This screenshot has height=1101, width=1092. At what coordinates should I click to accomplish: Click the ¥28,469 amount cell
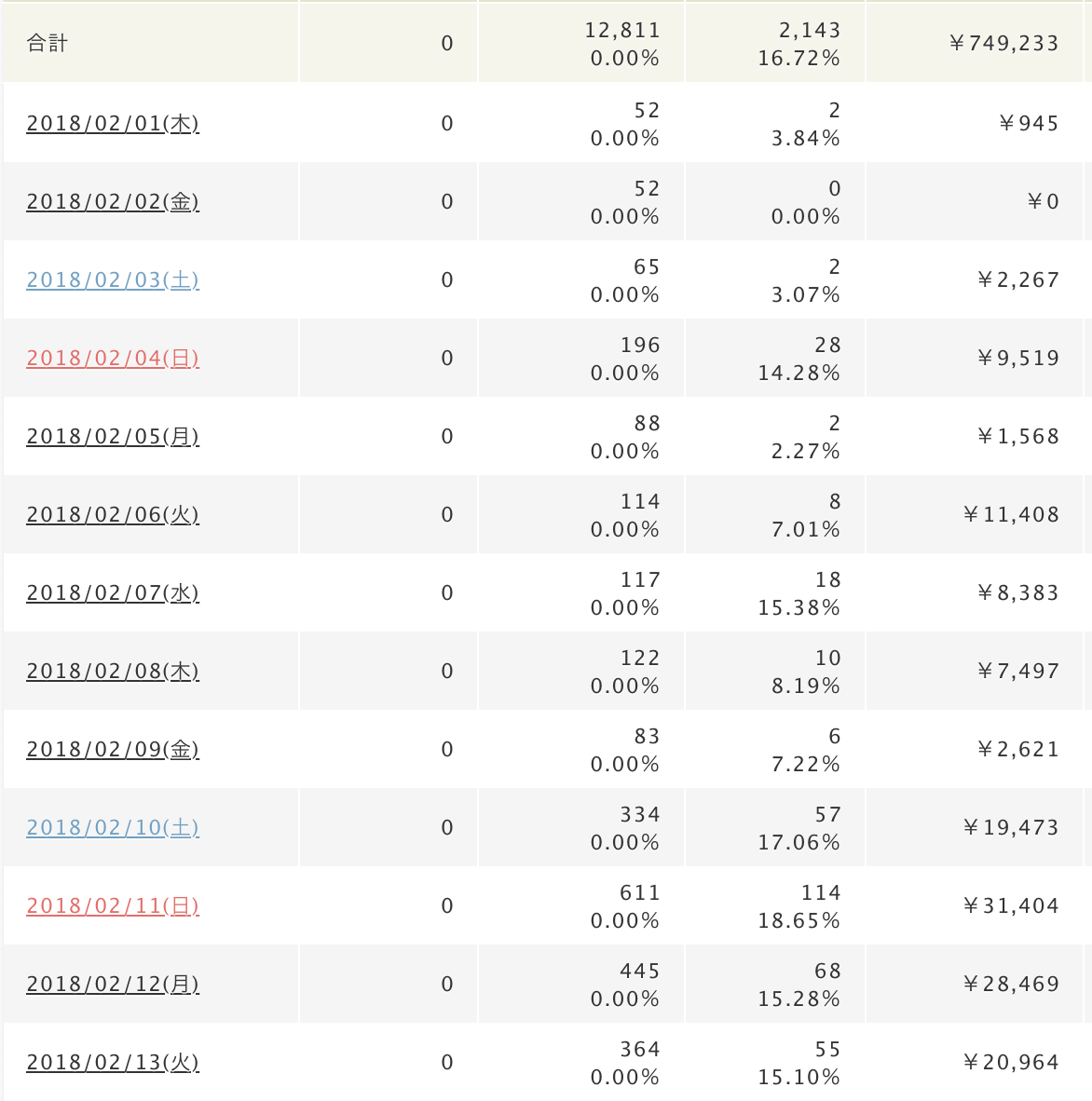975,984
